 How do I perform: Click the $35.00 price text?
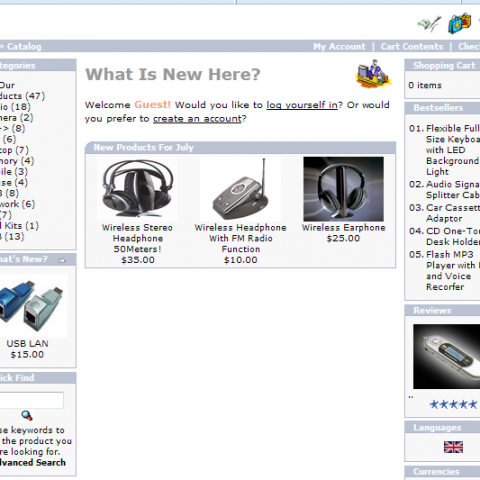pyautogui.click(x=138, y=260)
